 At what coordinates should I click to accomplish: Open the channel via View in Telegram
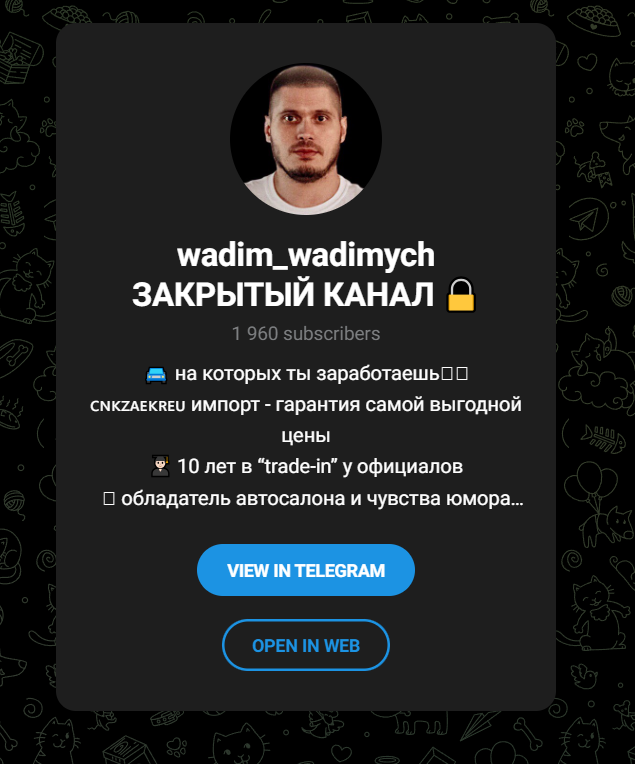pyautogui.click(x=306, y=570)
